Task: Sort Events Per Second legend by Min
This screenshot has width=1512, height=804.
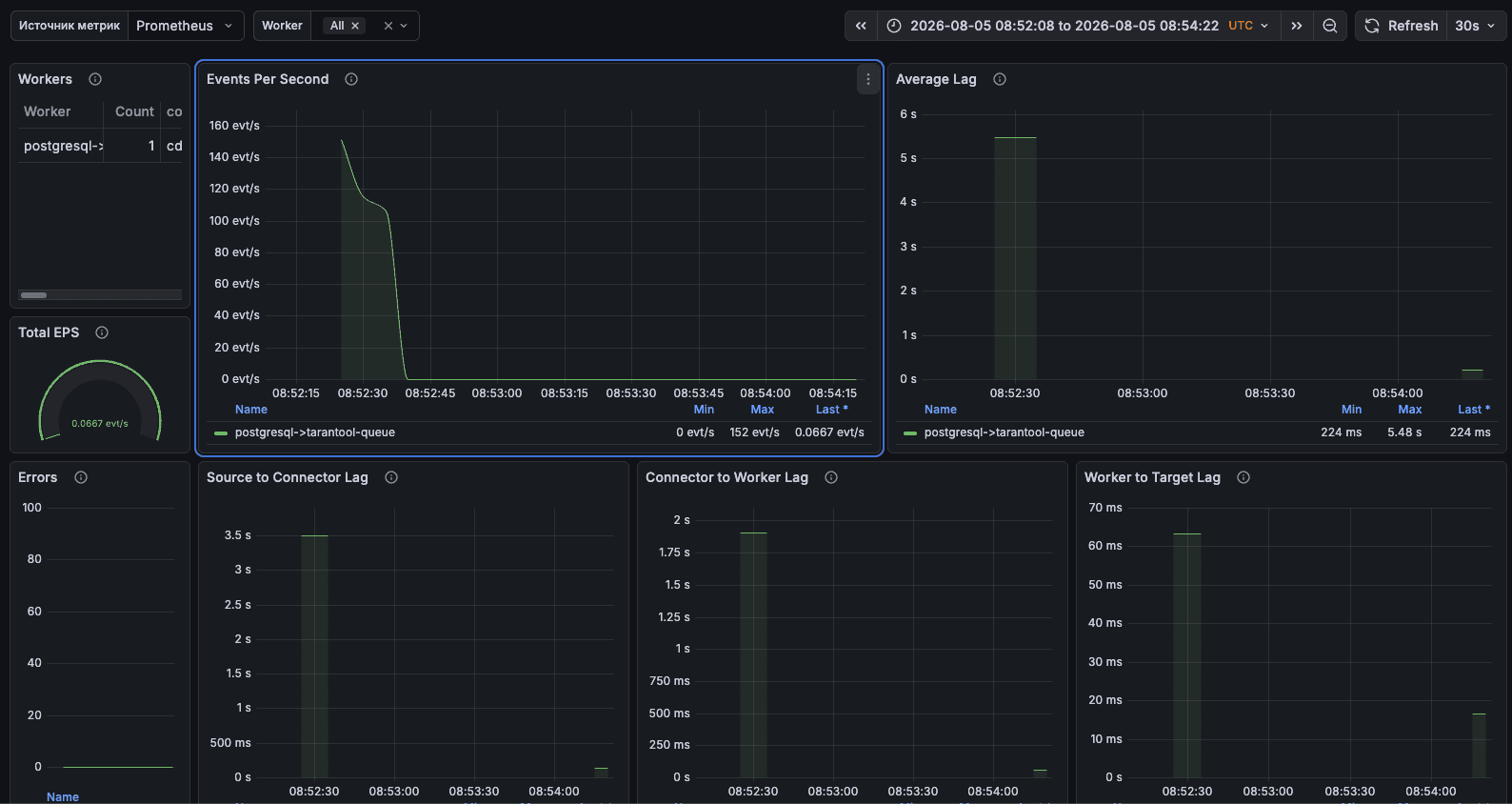Action: (704, 410)
